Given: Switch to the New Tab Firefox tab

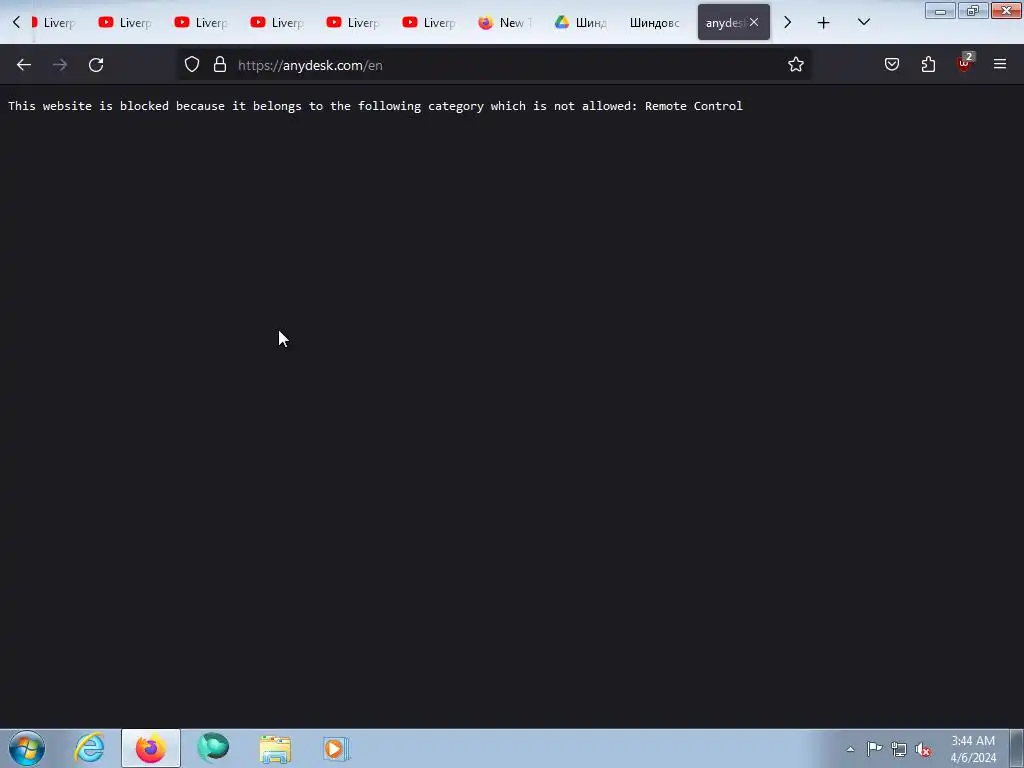Looking at the screenshot, I should point(505,23).
